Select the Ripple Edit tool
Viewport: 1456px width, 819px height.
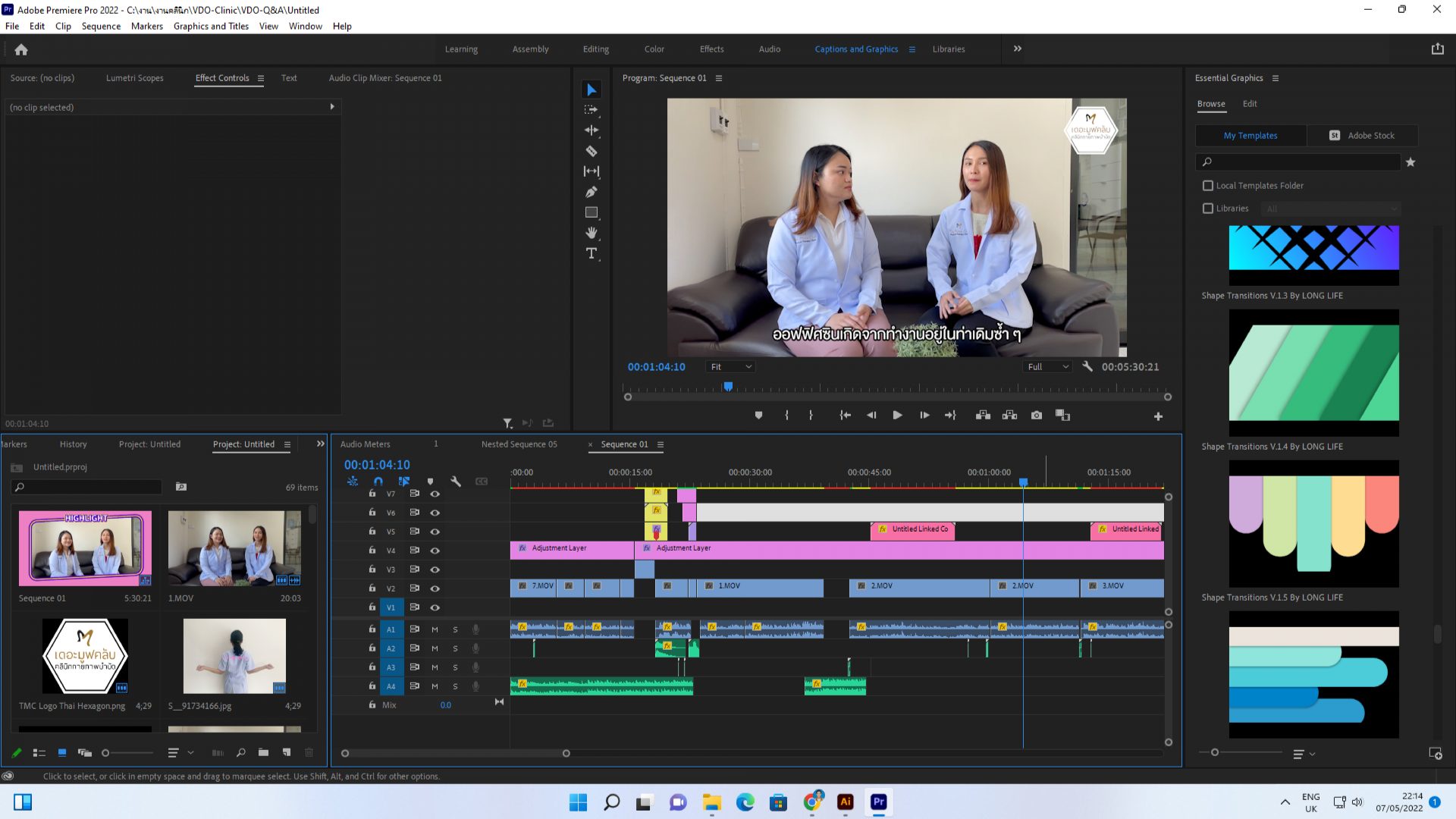591,130
